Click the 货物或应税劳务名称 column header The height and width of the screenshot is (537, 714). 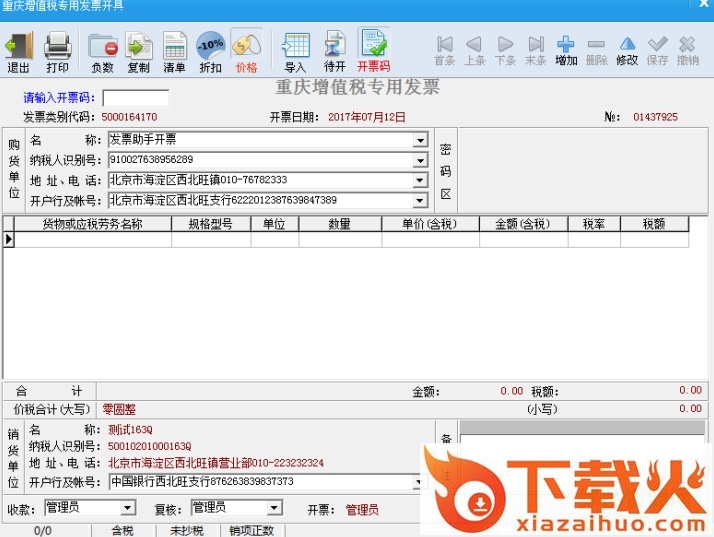tap(92, 224)
